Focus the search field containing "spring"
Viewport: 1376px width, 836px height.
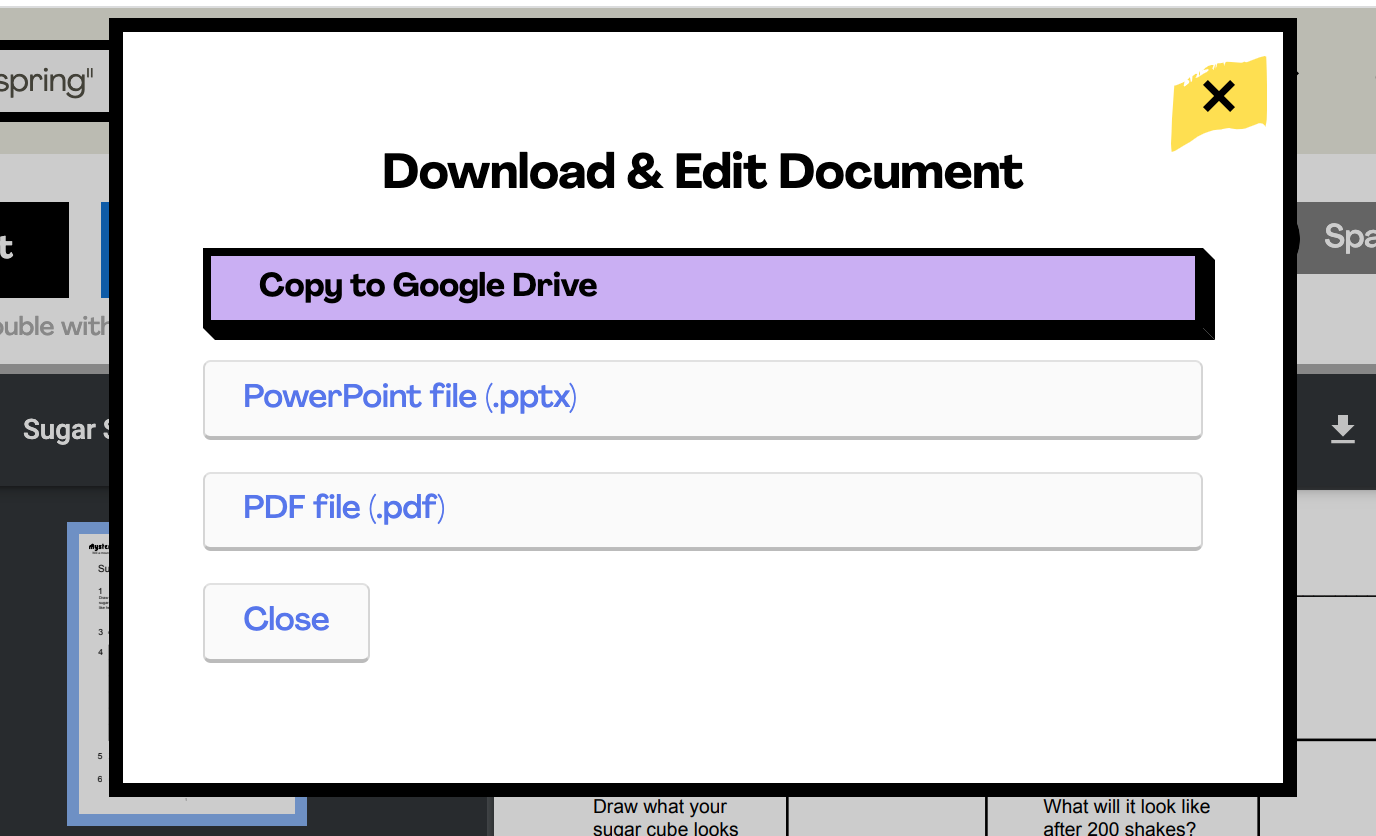coord(52,82)
